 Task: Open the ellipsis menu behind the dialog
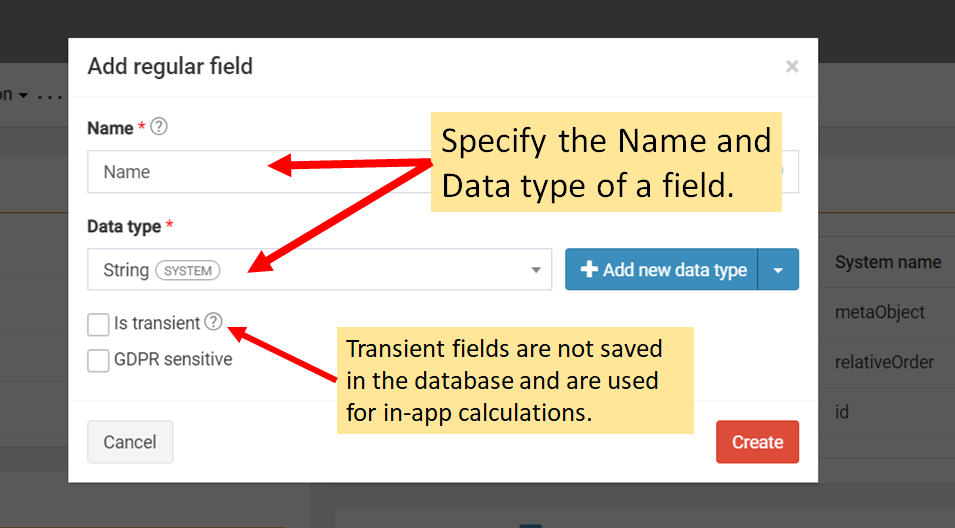(50, 96)
